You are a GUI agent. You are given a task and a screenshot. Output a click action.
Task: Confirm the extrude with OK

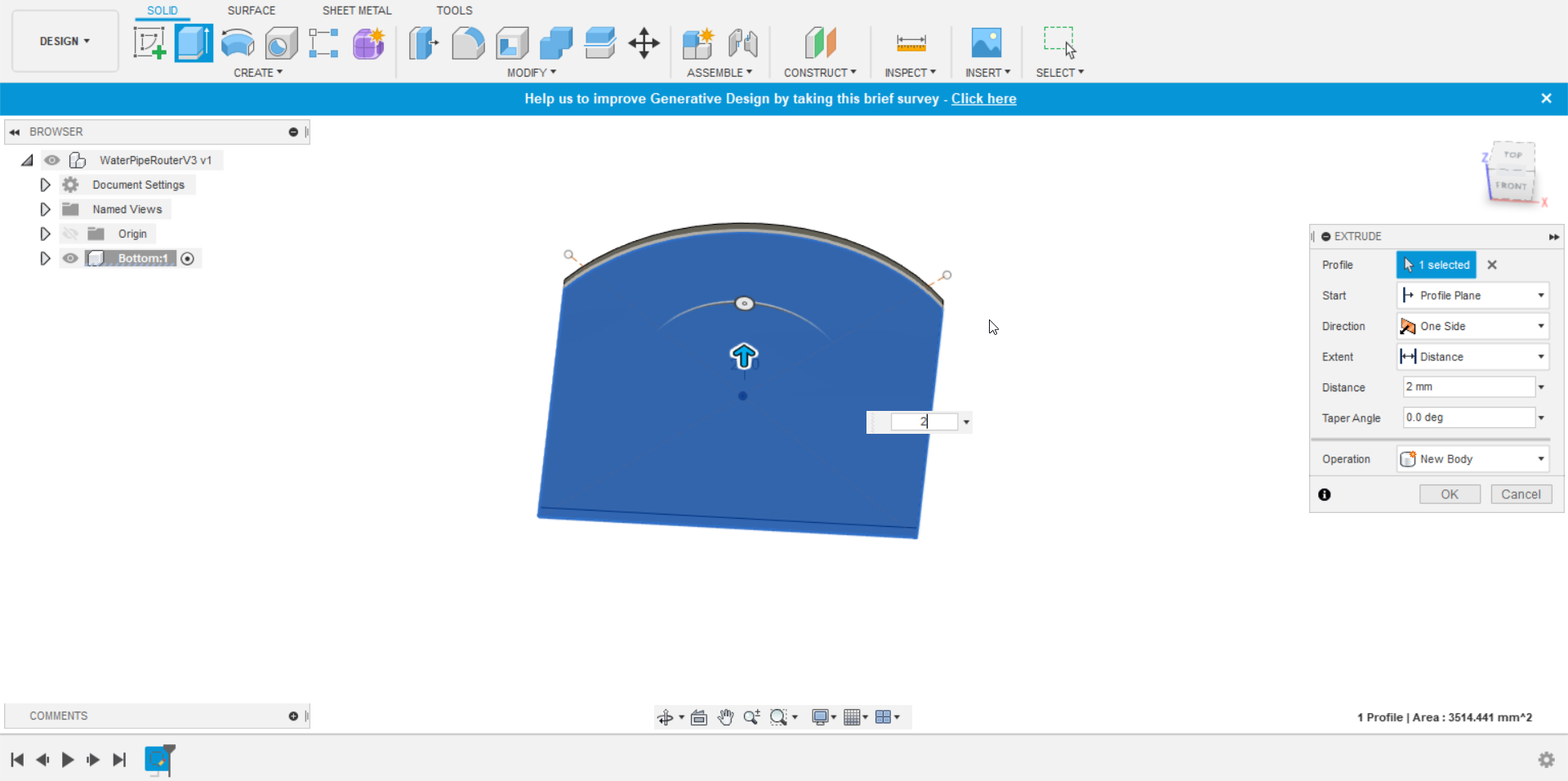[x=1450, y=494]
